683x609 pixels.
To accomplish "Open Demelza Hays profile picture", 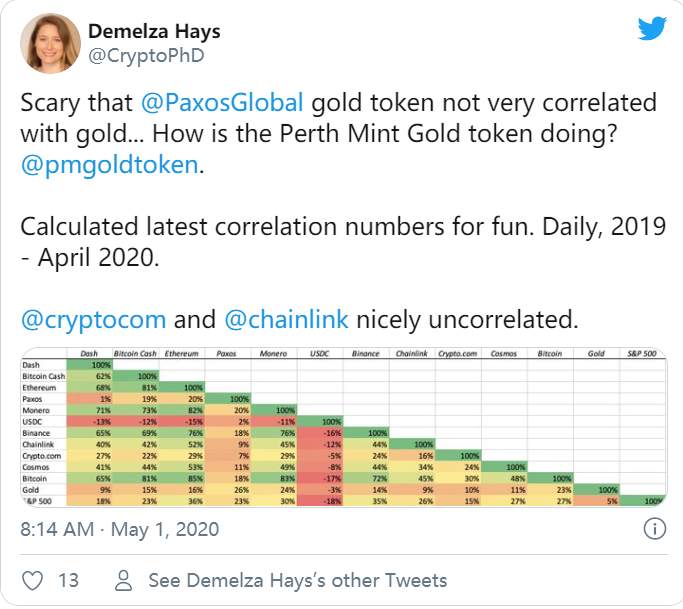I will [x=50, y=43].
